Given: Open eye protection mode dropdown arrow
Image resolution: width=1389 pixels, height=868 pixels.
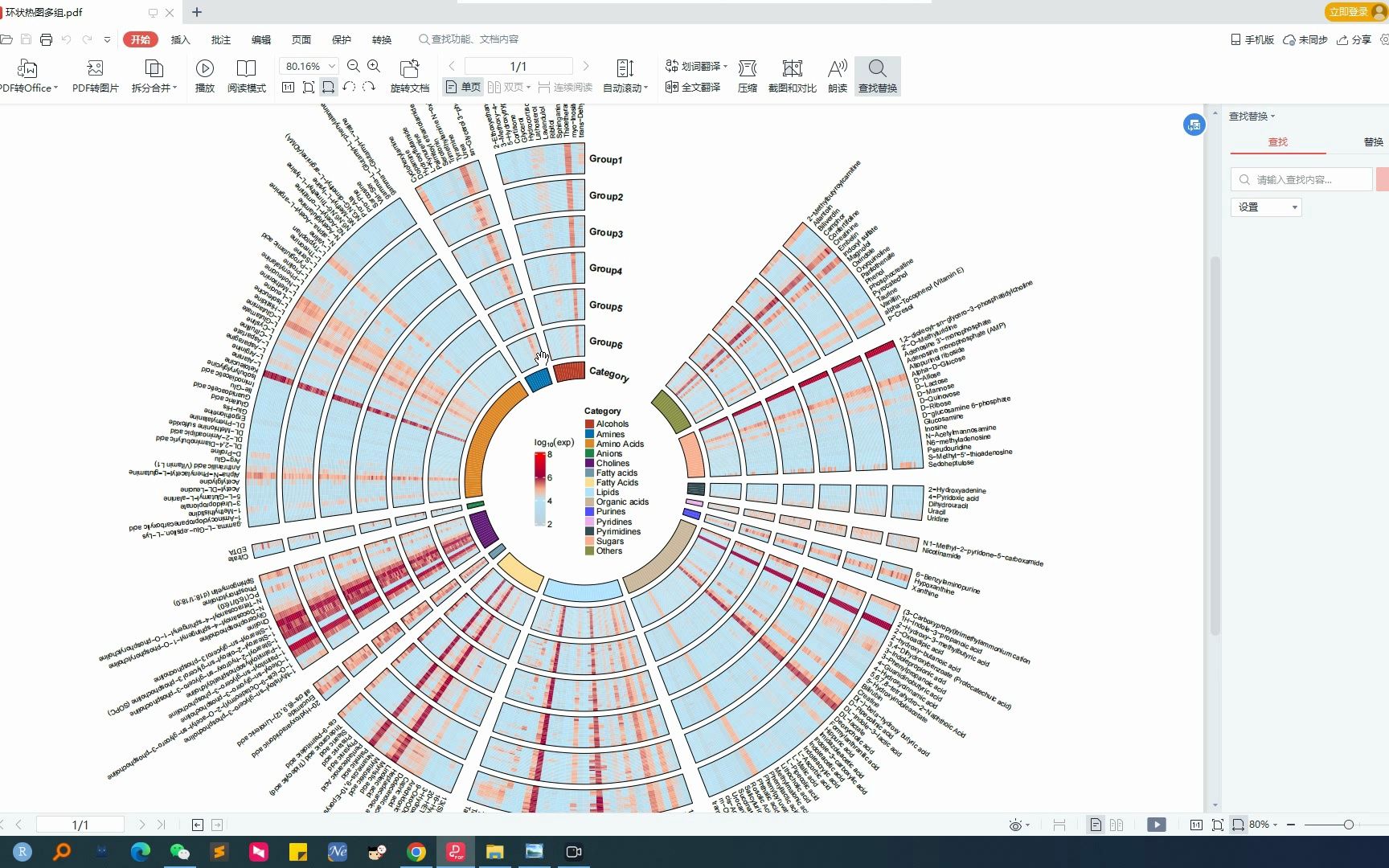Looking at the screenshot, I should click(x=1028, y=825).
